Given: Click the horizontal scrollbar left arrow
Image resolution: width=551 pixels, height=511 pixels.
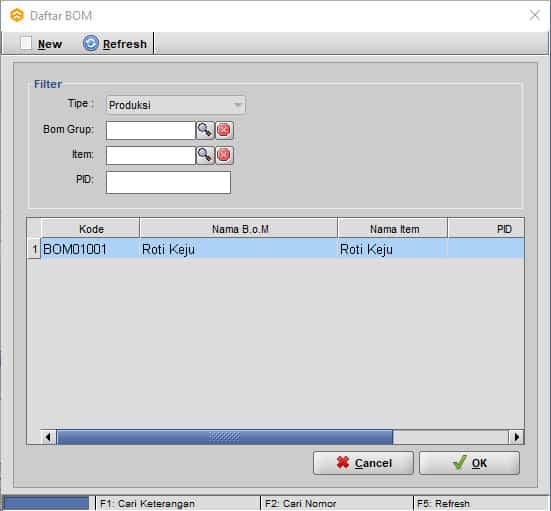Looking at the screenshot, I should tap(48, 437).
